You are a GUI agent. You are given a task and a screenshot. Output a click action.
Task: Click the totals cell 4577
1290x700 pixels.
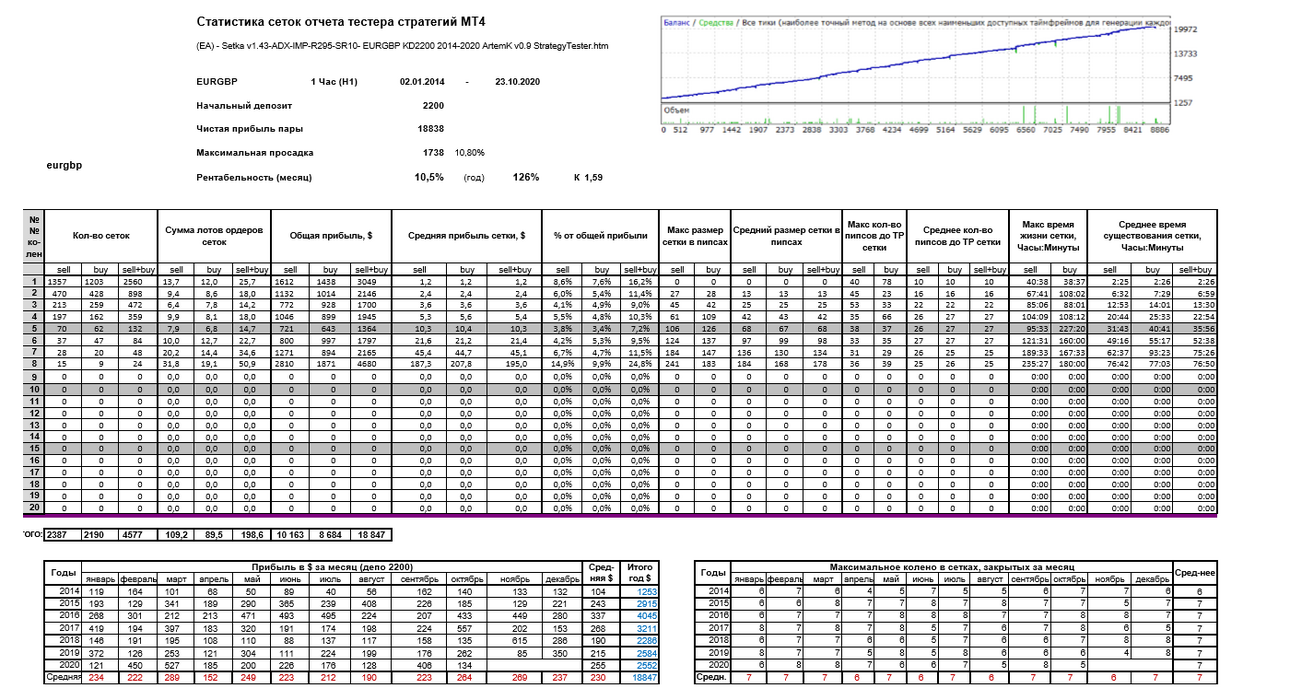137,535
